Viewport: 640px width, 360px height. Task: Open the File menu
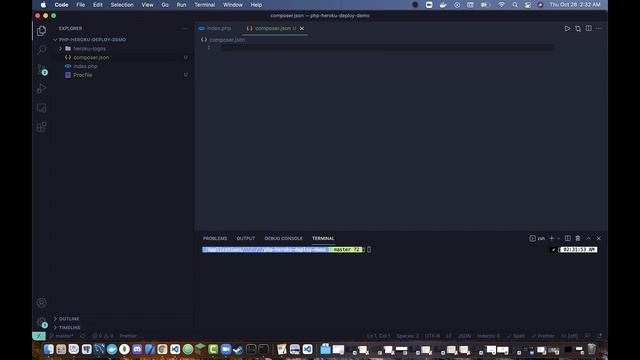[x=80, y=5]
